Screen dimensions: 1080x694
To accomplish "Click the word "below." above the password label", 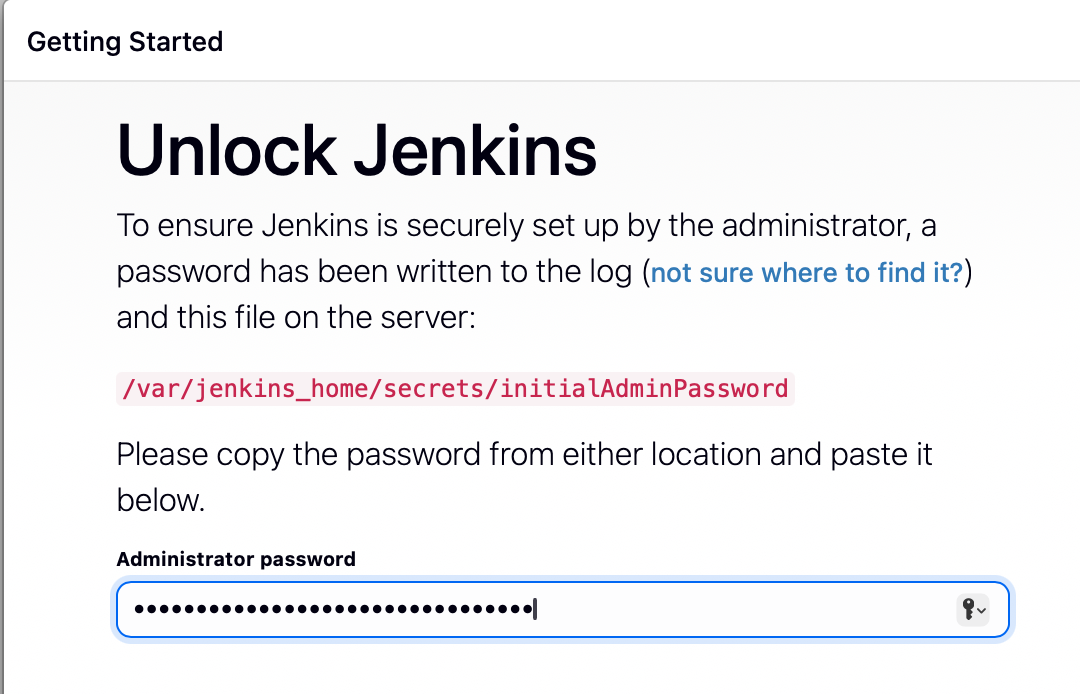I will pyautogui.click(x=161, y=500).
